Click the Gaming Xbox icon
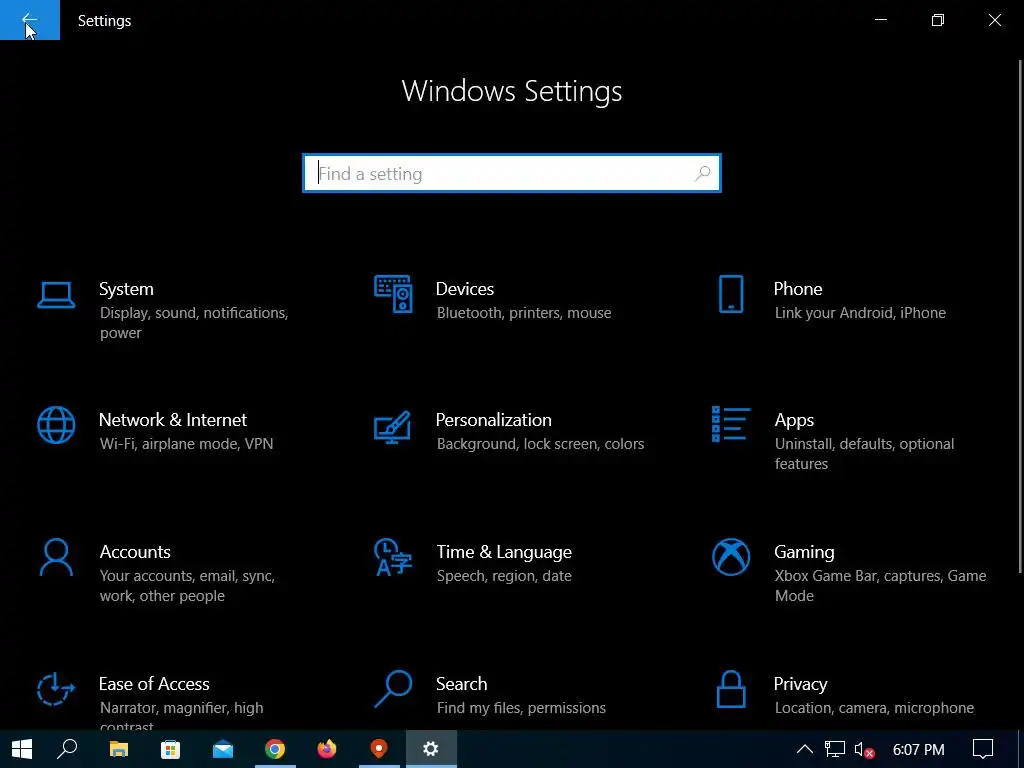The height and width of the screenshot is (768, 1024). (x=731, y=557)
